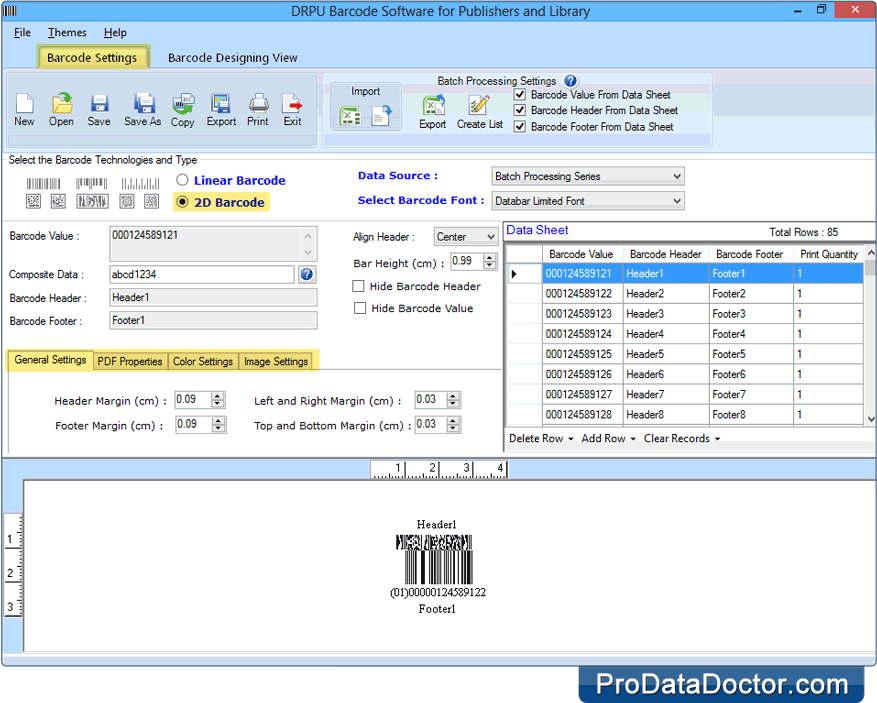This screenshot has height=703, width=877.
Task: Click the Import Excel sheet icon
Action: [x=350, y=116]
